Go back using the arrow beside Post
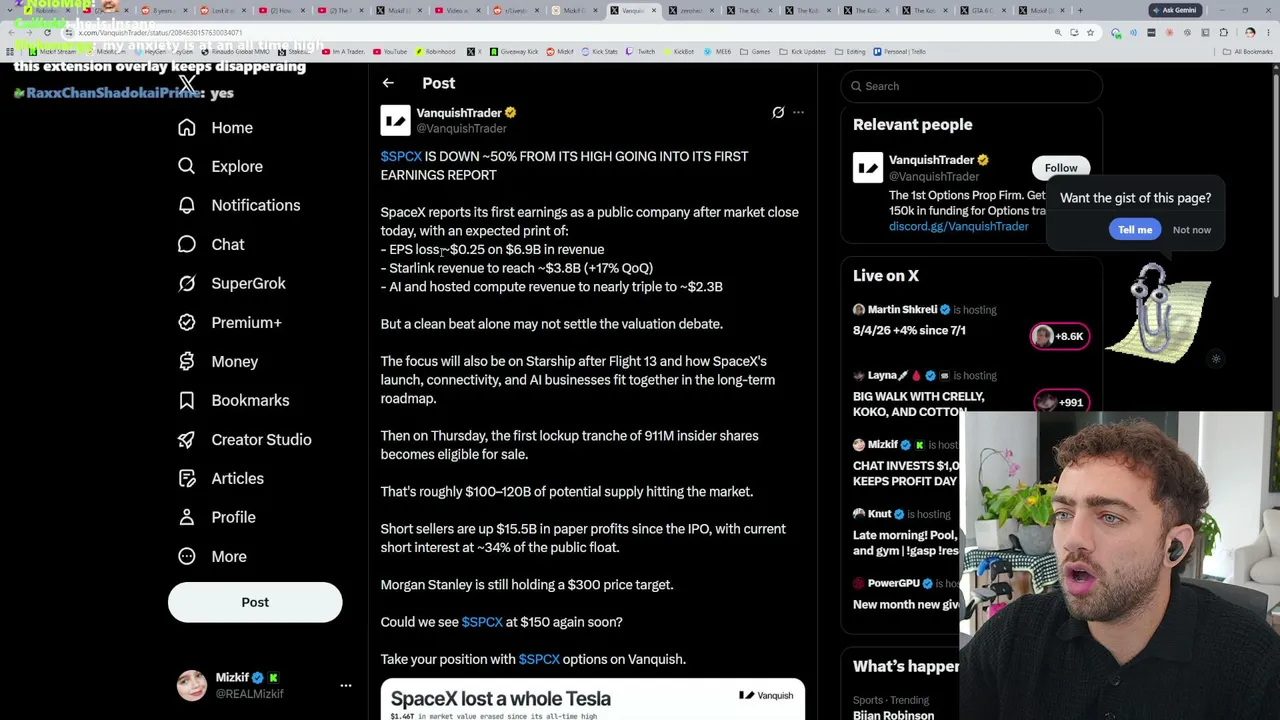The width and height of the screenshot is (1280, 720). click(x=388, y=84)
